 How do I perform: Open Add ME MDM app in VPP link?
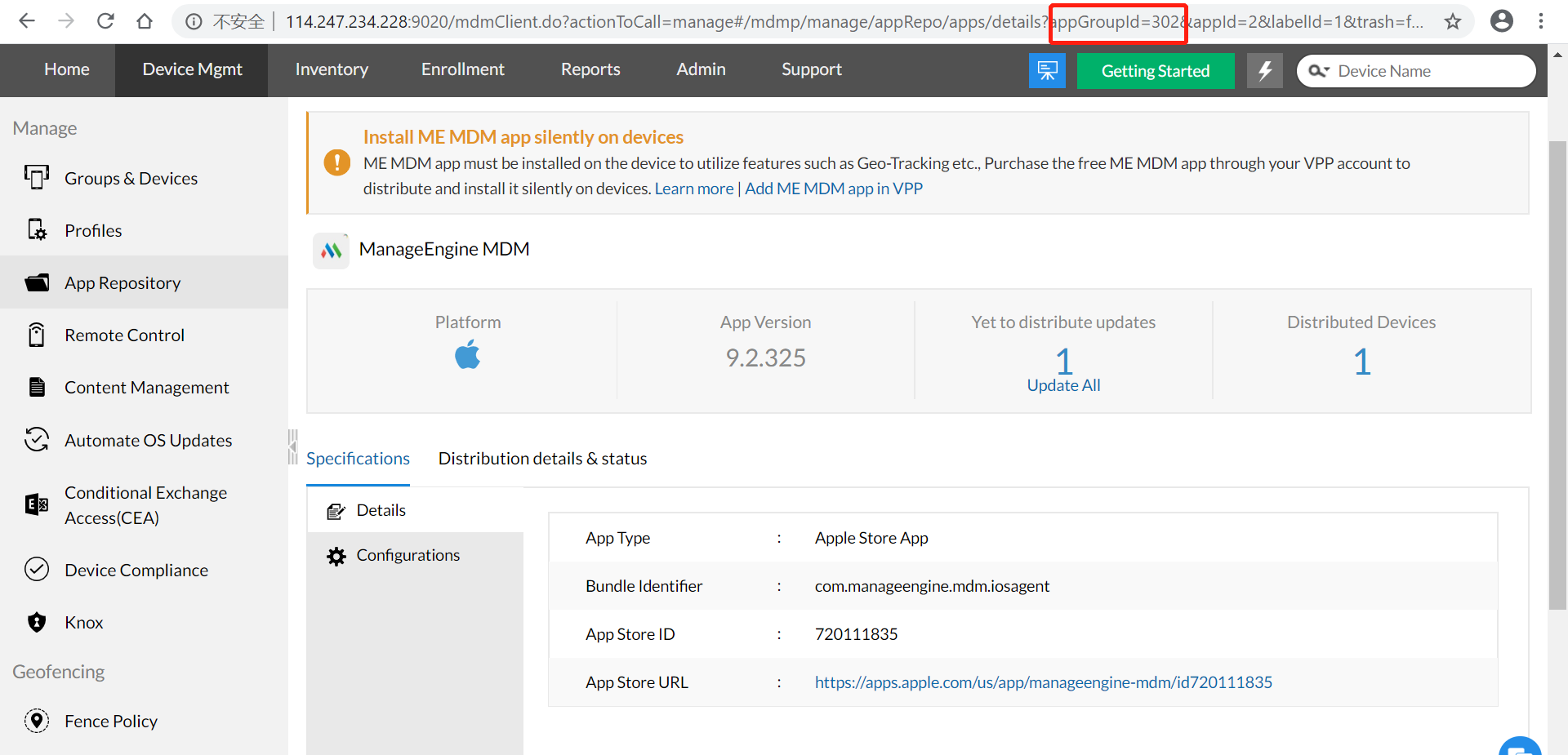pos(834,189)
